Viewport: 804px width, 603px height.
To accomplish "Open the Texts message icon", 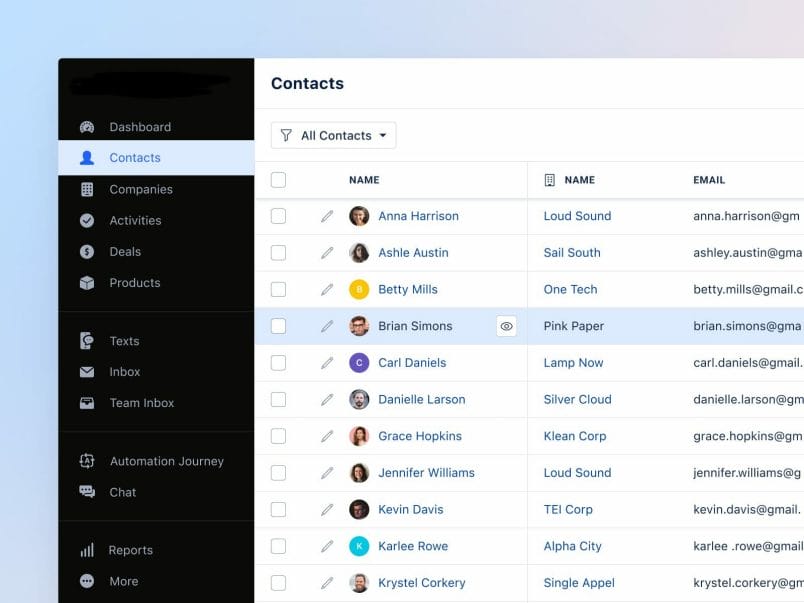I will click(x=87, y=341).
